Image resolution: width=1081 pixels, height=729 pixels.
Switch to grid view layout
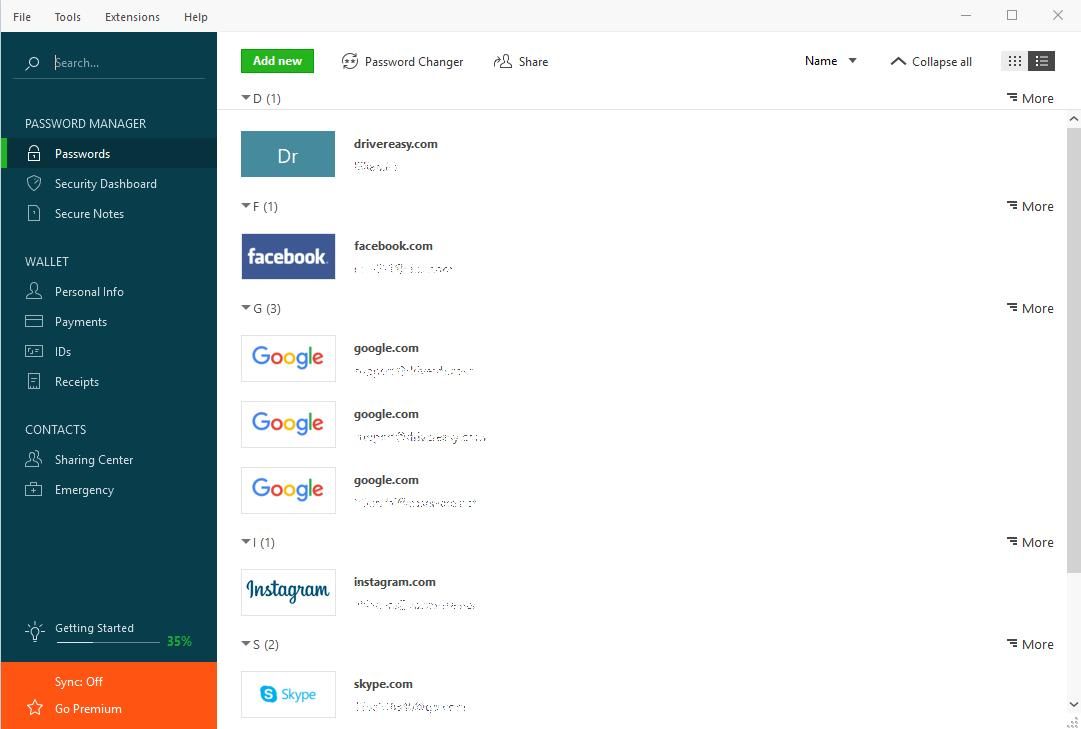click(1014, 61)
